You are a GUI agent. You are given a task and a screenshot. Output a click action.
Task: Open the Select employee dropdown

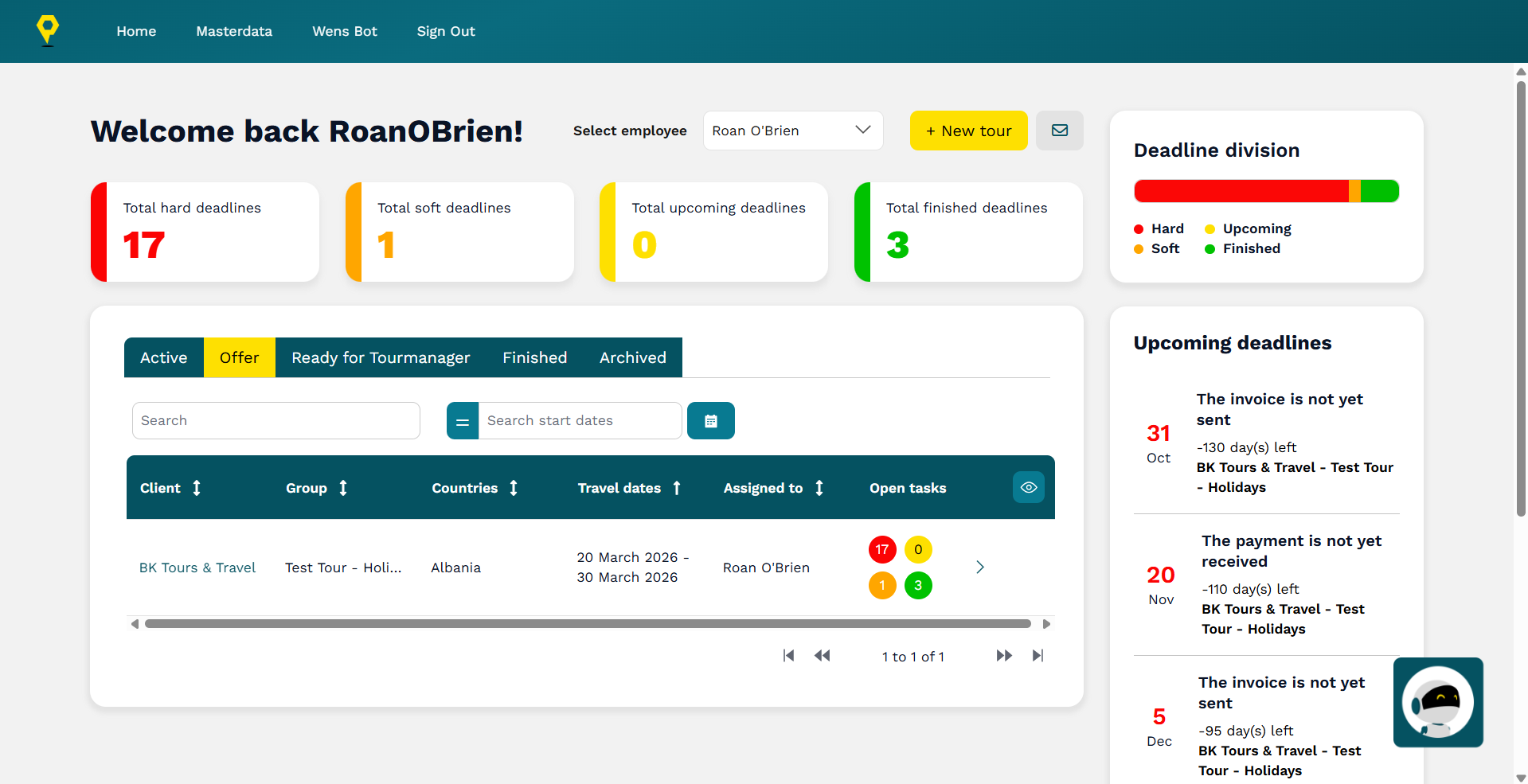click(793, 131)
